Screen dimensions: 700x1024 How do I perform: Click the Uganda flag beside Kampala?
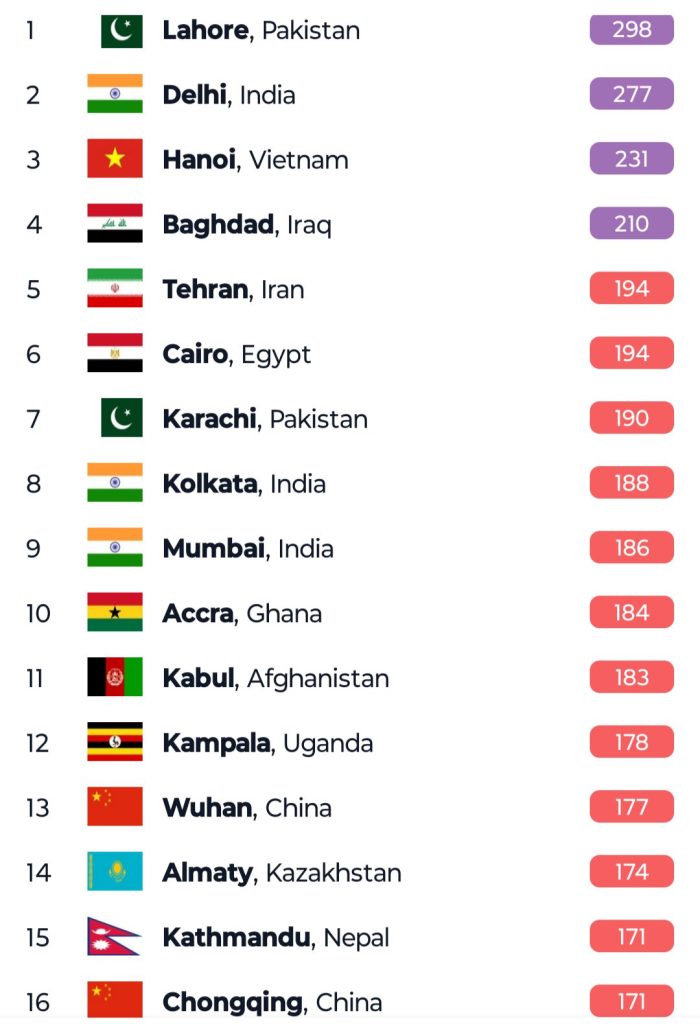click(x=114, y=742)
